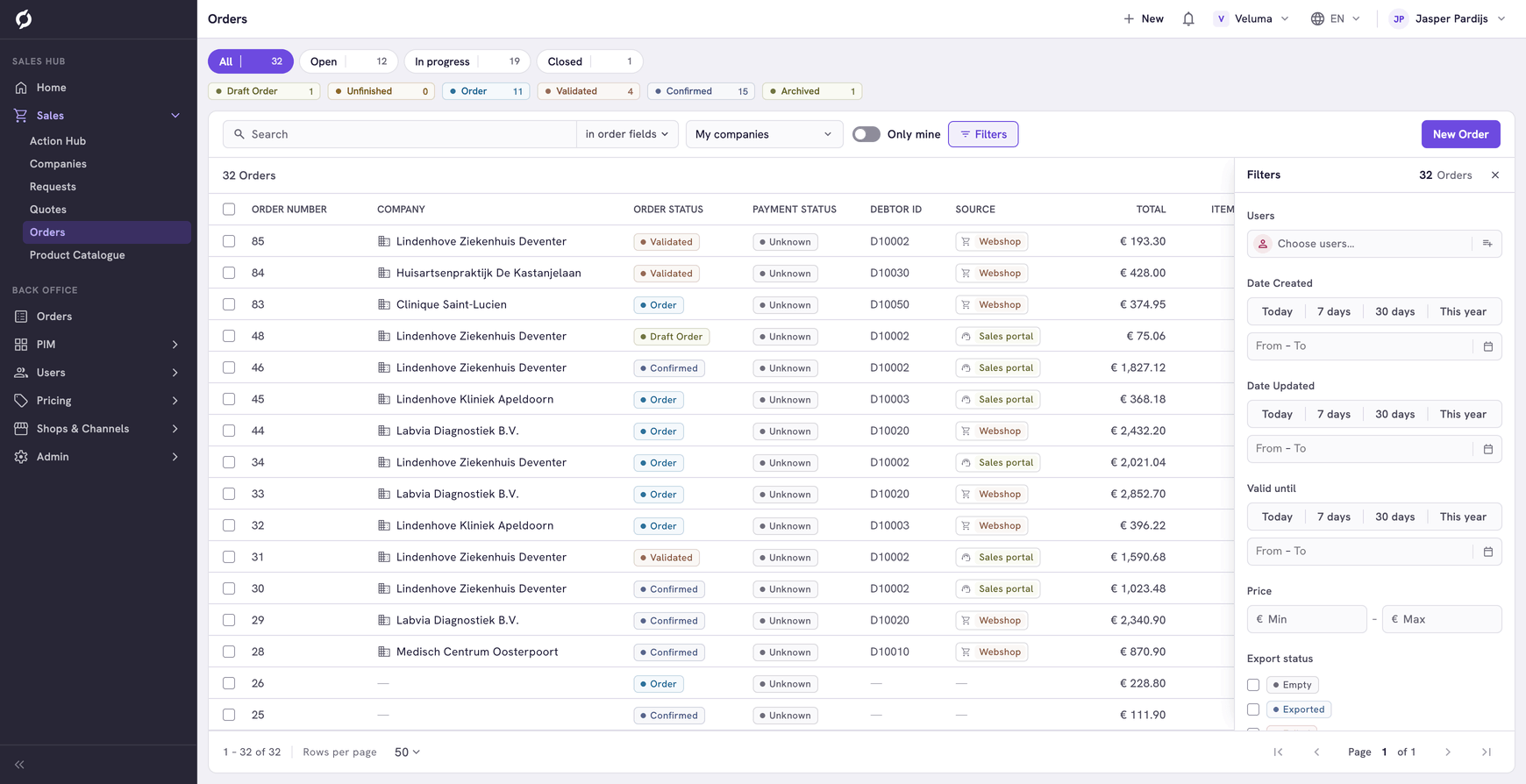This screenshot has width=1526, height=784.
Task: Open Jasper Pardijs account menu
Action: (x=1448, y=18)
